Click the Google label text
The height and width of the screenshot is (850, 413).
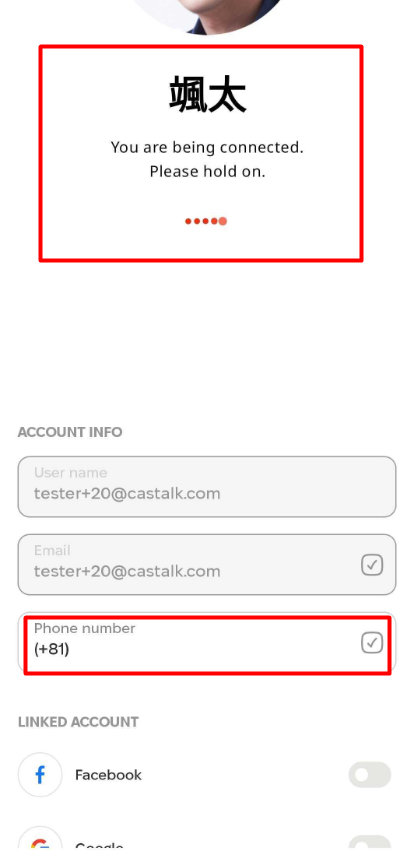[99, 846]
